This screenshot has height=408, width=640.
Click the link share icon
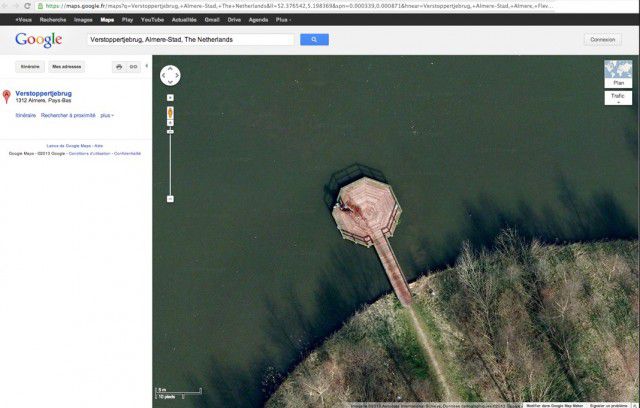pos(134,67)
